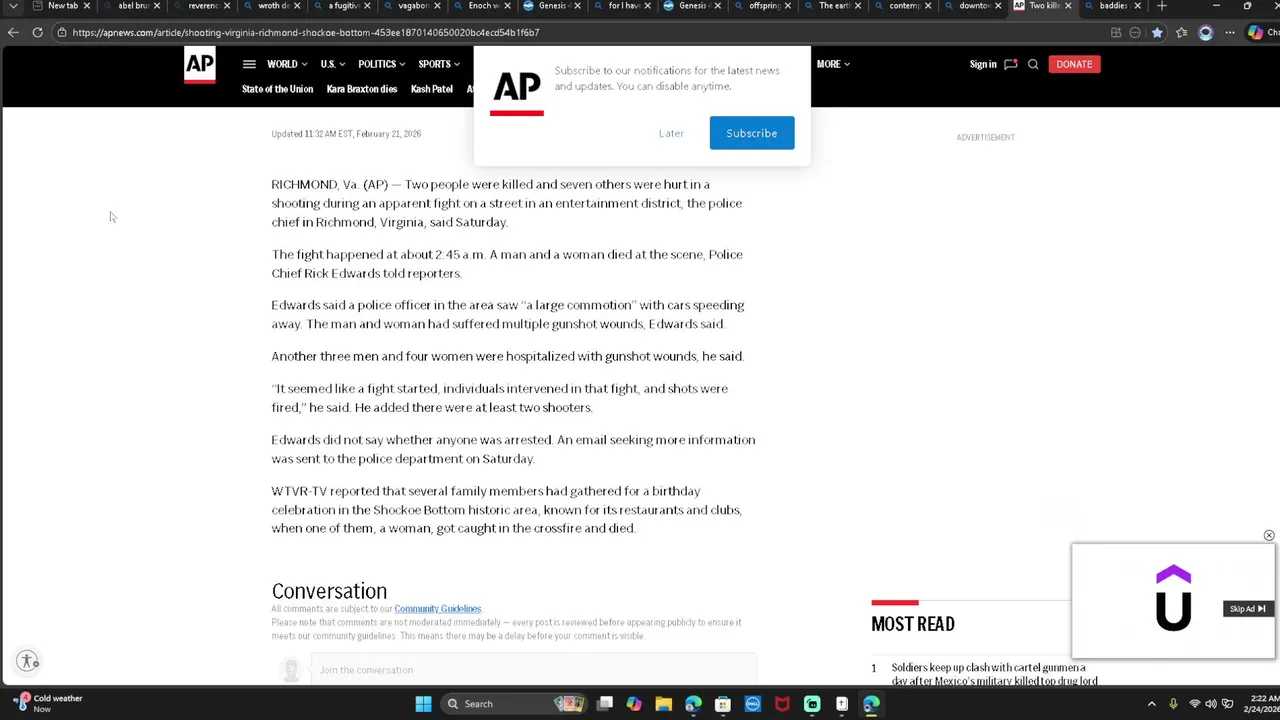Click the browser back arrow

(13, 32)
